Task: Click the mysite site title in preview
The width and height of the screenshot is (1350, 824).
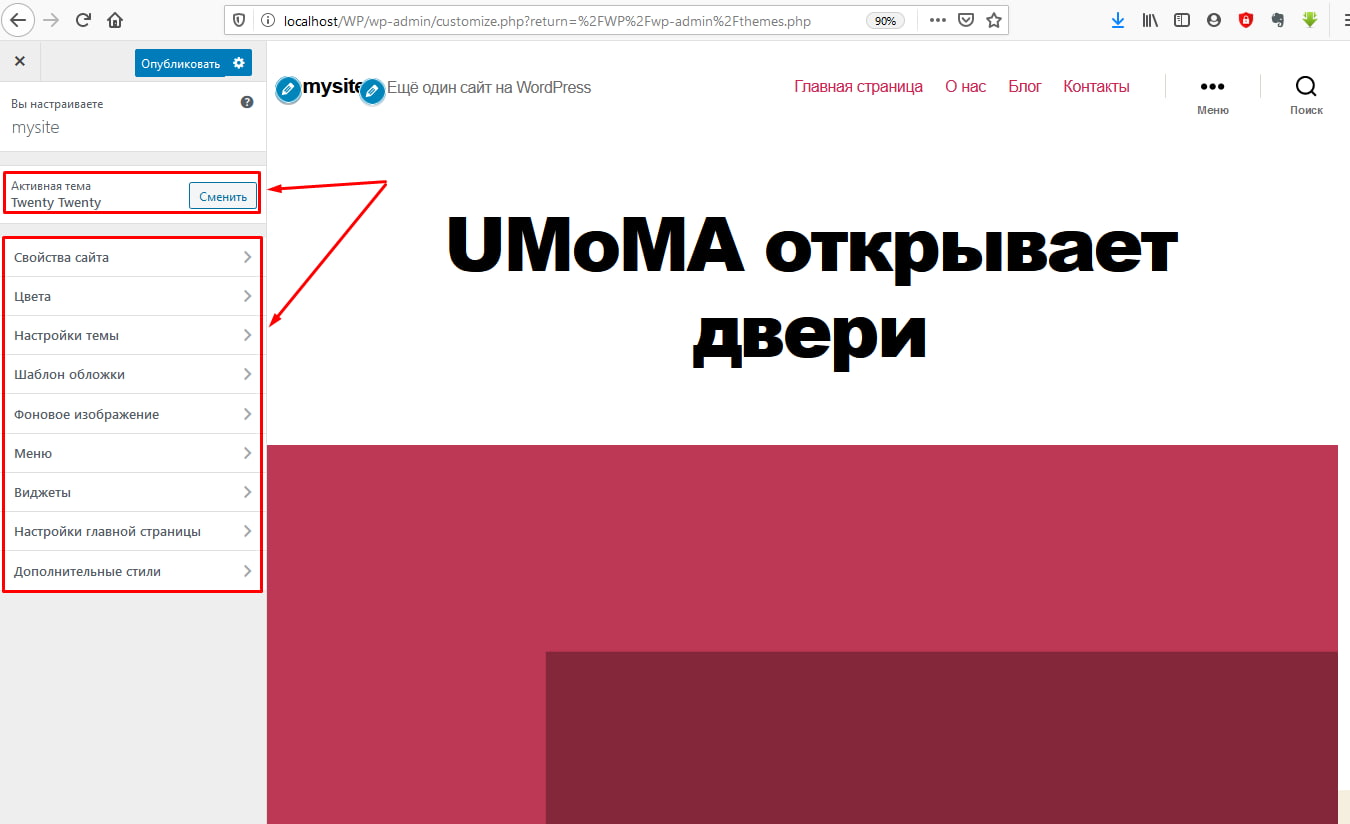Action: 331,87
